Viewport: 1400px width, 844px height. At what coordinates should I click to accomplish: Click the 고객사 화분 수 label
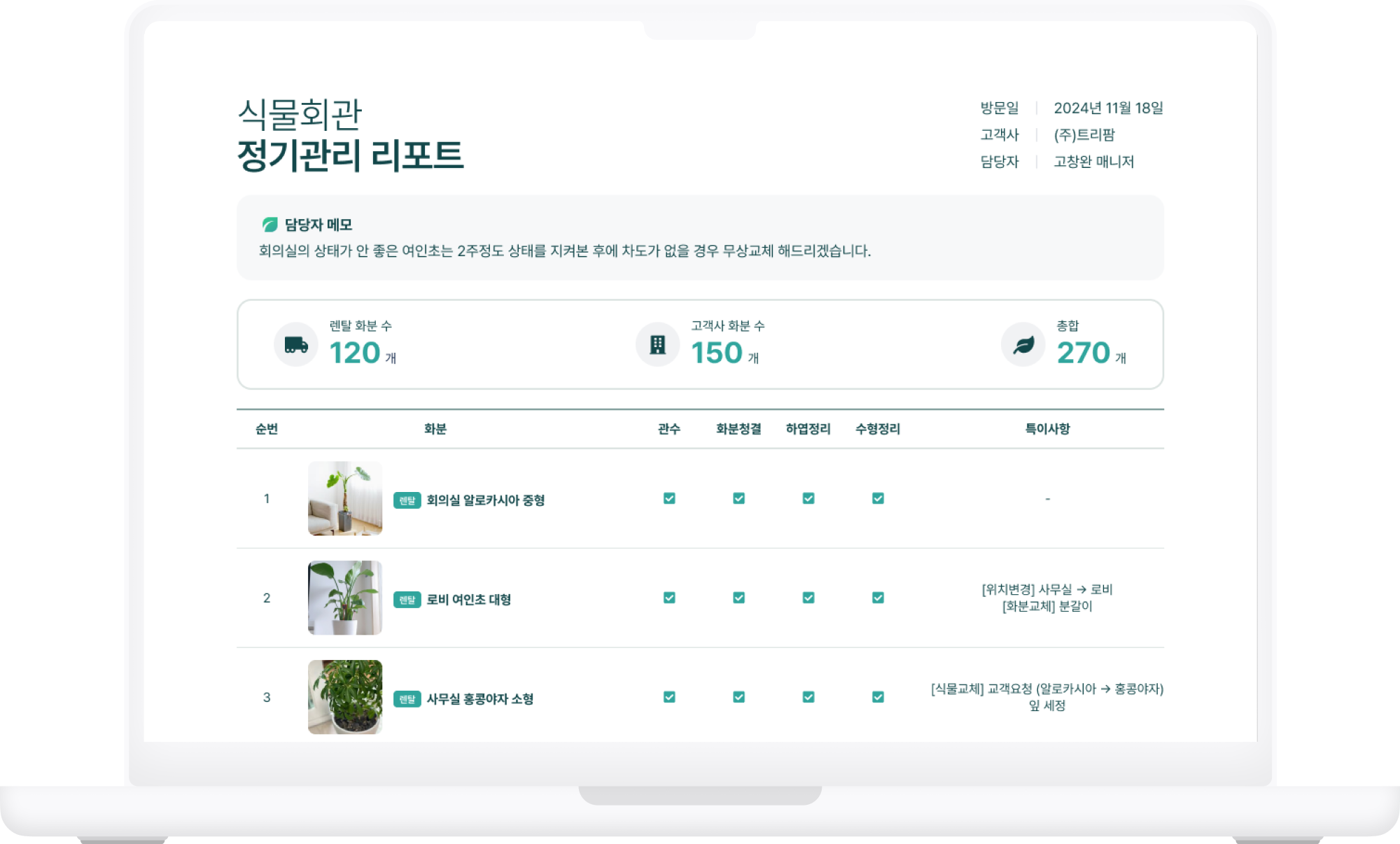728,325
